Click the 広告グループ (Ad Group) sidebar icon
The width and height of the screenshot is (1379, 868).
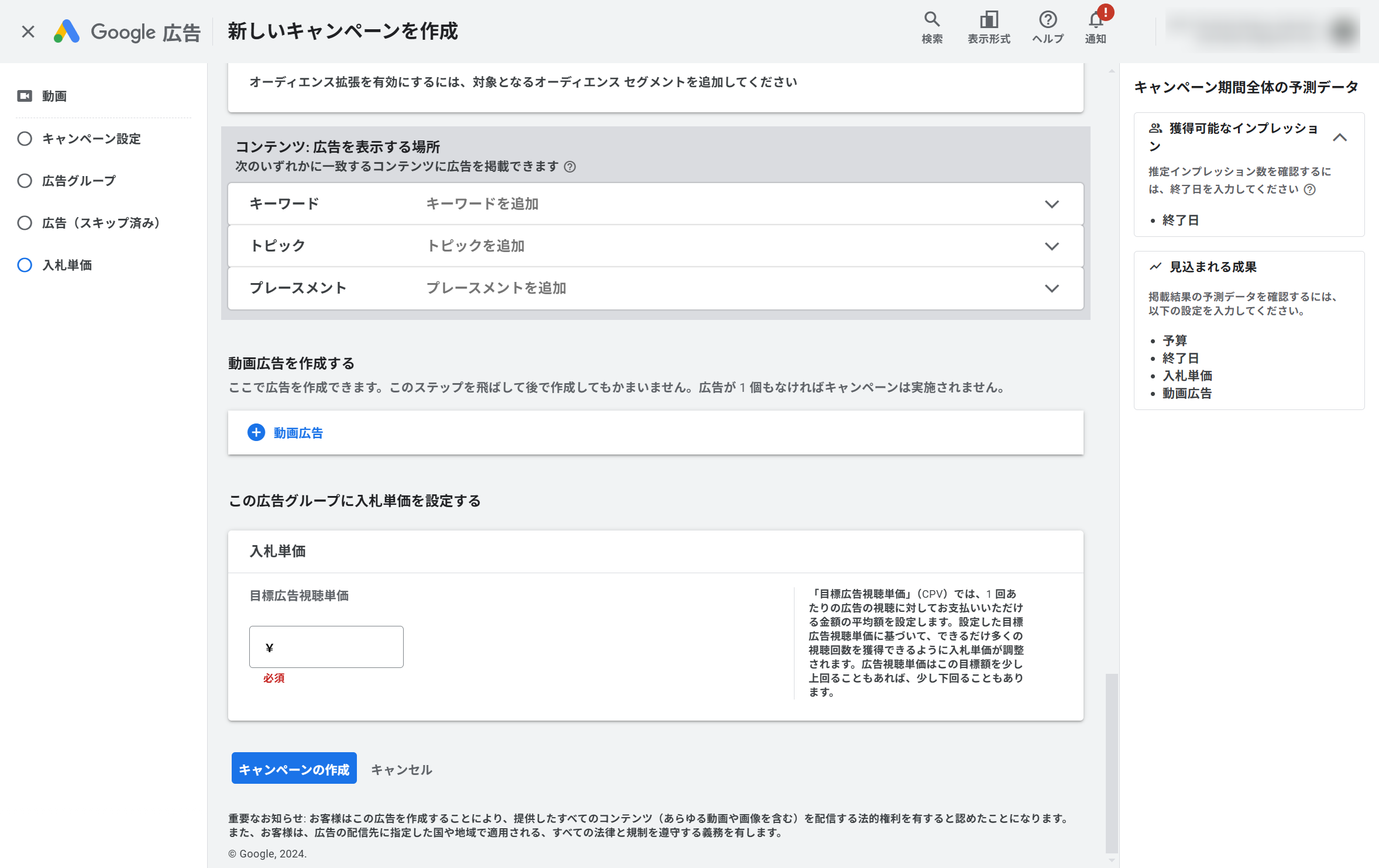click(25, 181)
